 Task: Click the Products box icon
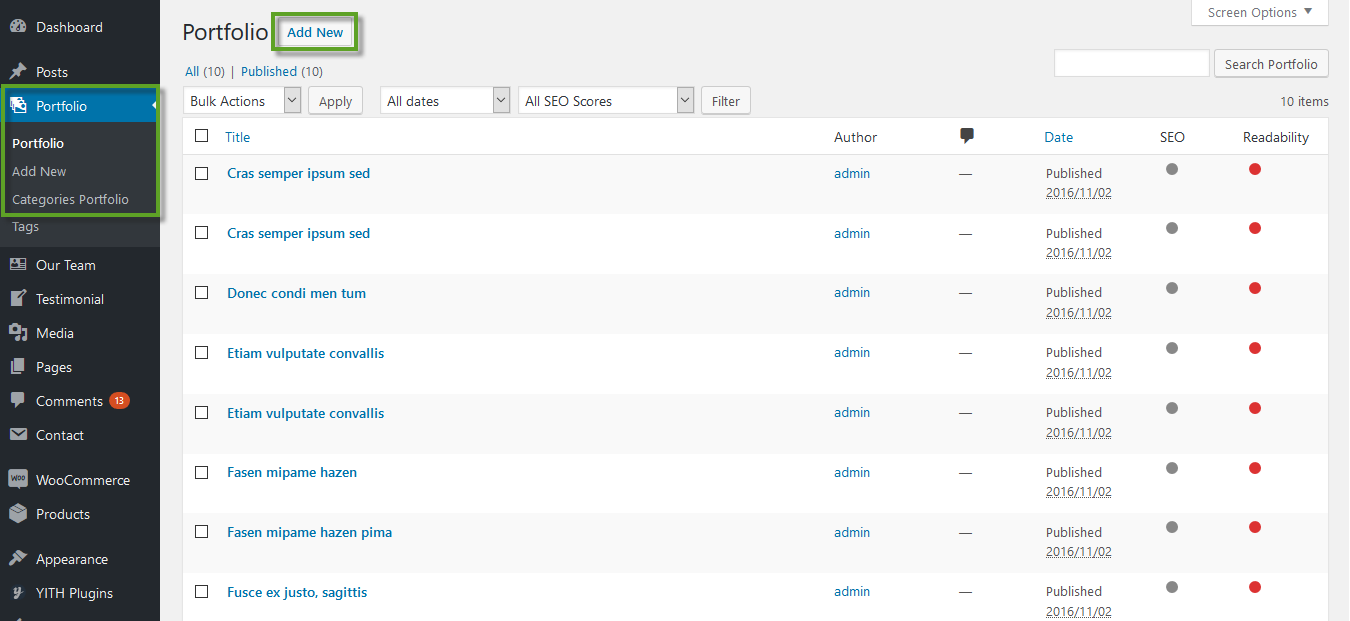[17, 514]
